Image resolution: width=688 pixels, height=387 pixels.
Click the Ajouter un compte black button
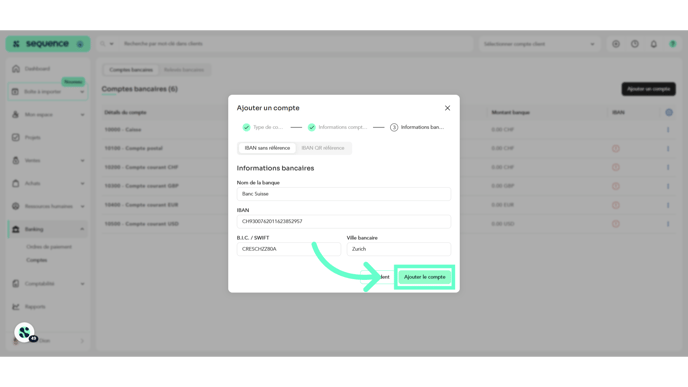[649, 89]
